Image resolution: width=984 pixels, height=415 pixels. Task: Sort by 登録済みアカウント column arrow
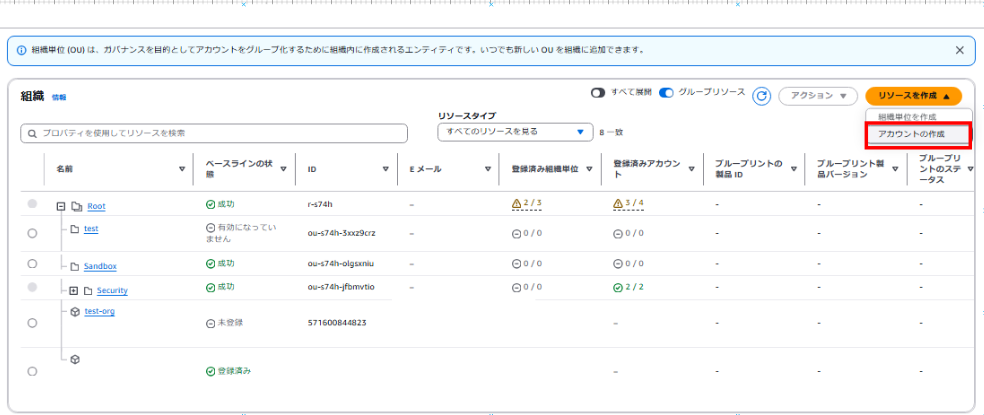click(x=692, y=169)
